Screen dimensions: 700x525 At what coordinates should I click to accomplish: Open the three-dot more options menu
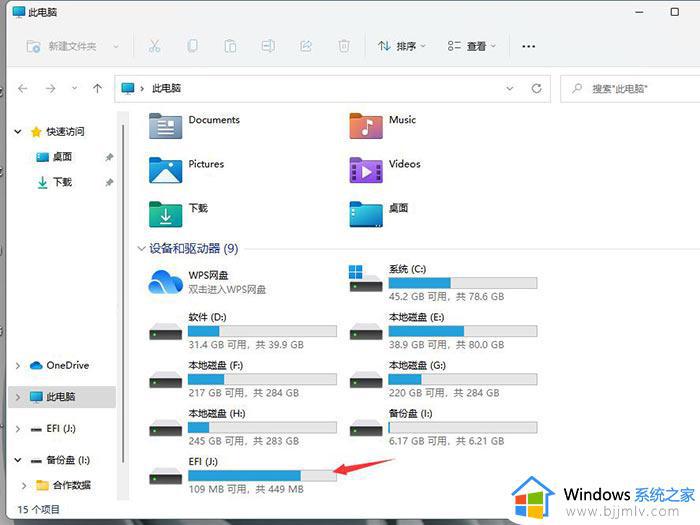[x=529, y=46]
